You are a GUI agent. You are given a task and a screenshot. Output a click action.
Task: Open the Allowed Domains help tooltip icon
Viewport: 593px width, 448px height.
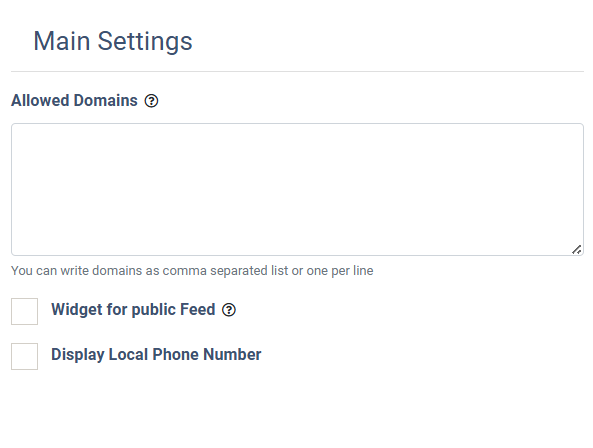click(x=151, y=101)
